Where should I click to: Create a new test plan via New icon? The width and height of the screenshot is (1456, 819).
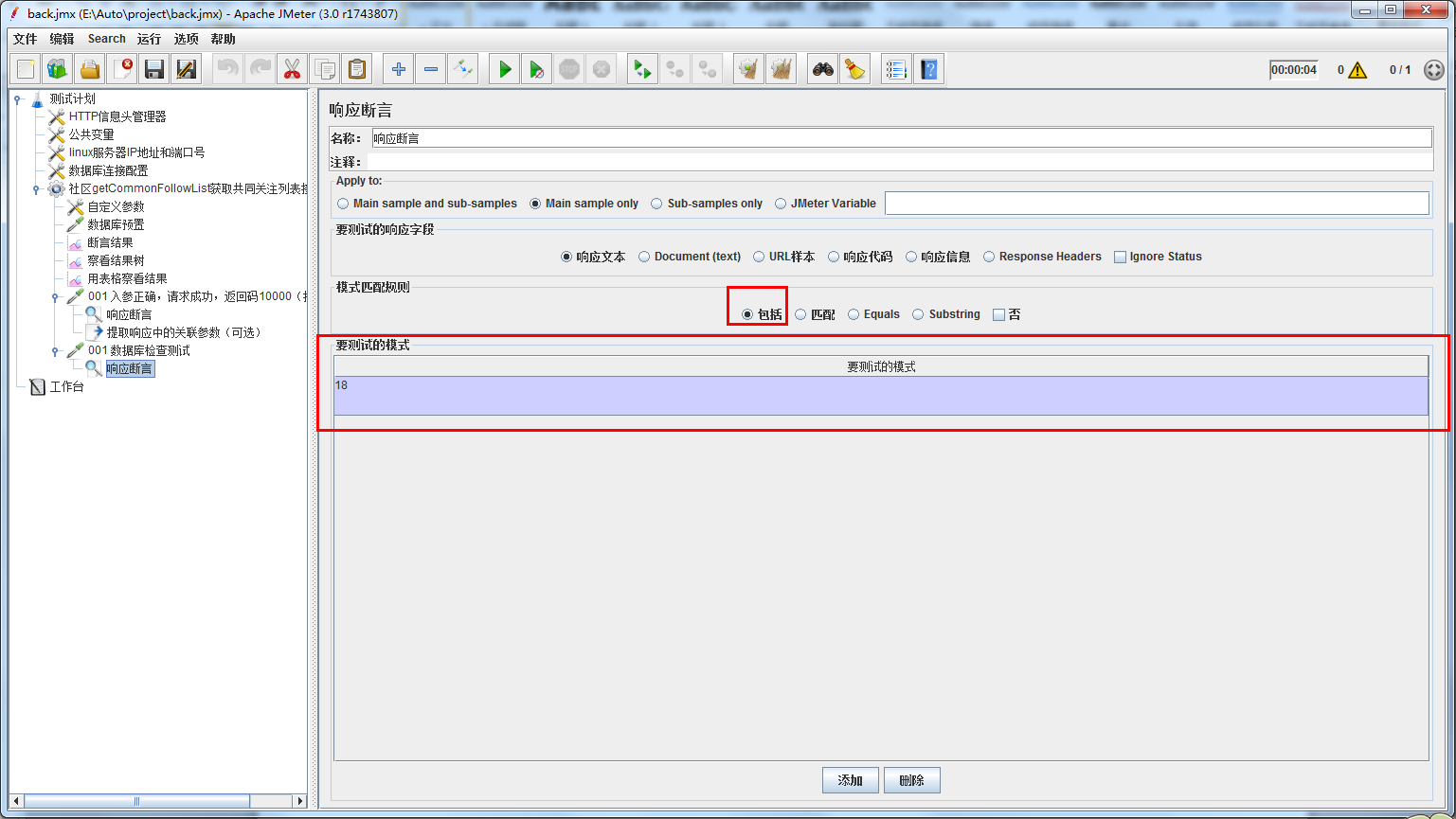pyautogui.click(x=26, y=69)
